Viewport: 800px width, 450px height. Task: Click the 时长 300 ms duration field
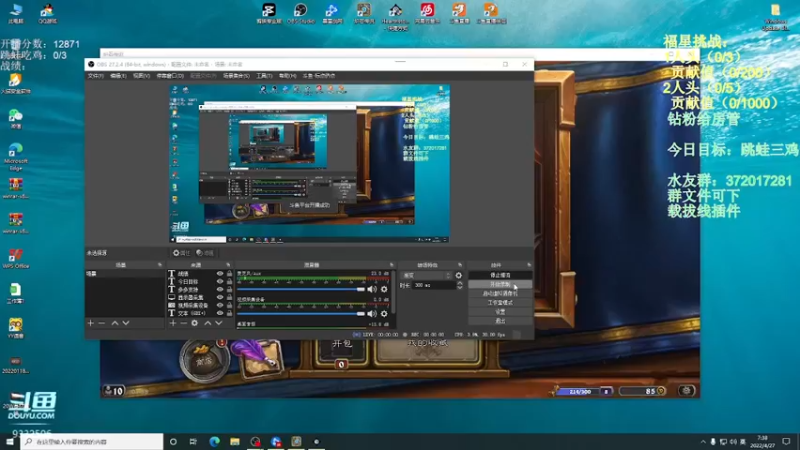coord(435,285)
